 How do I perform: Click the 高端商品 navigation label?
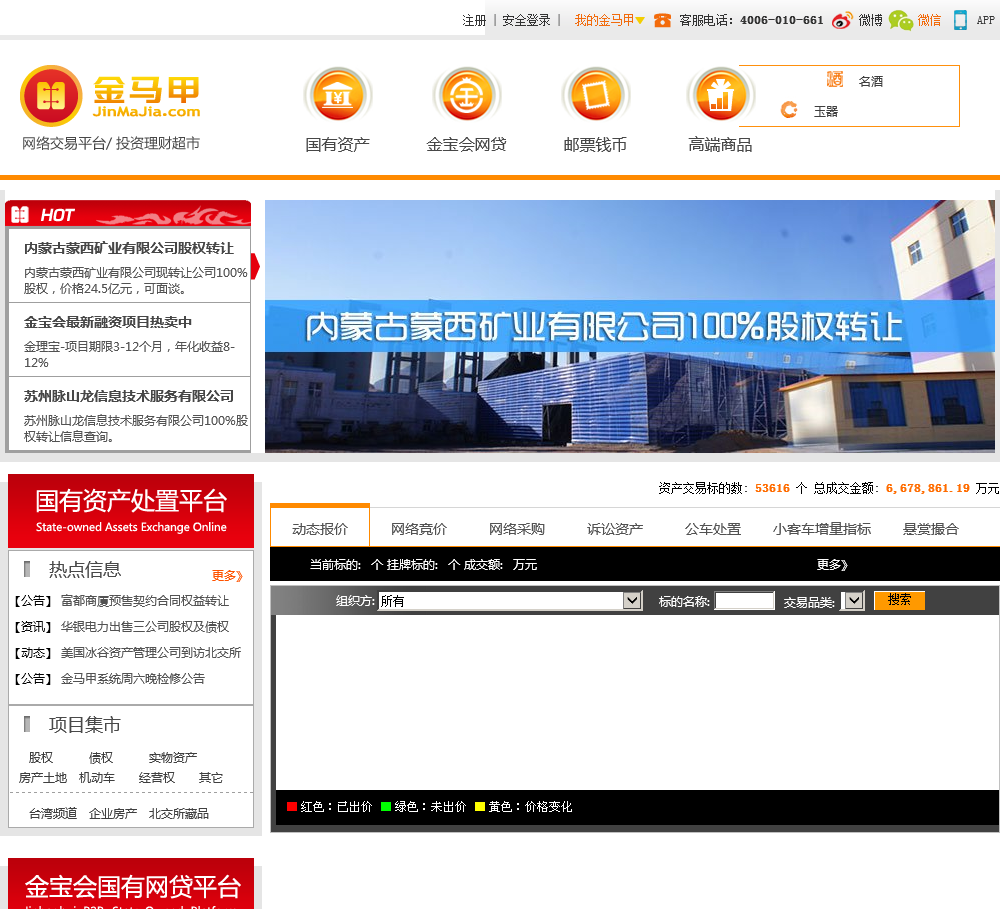coord(720,144)
